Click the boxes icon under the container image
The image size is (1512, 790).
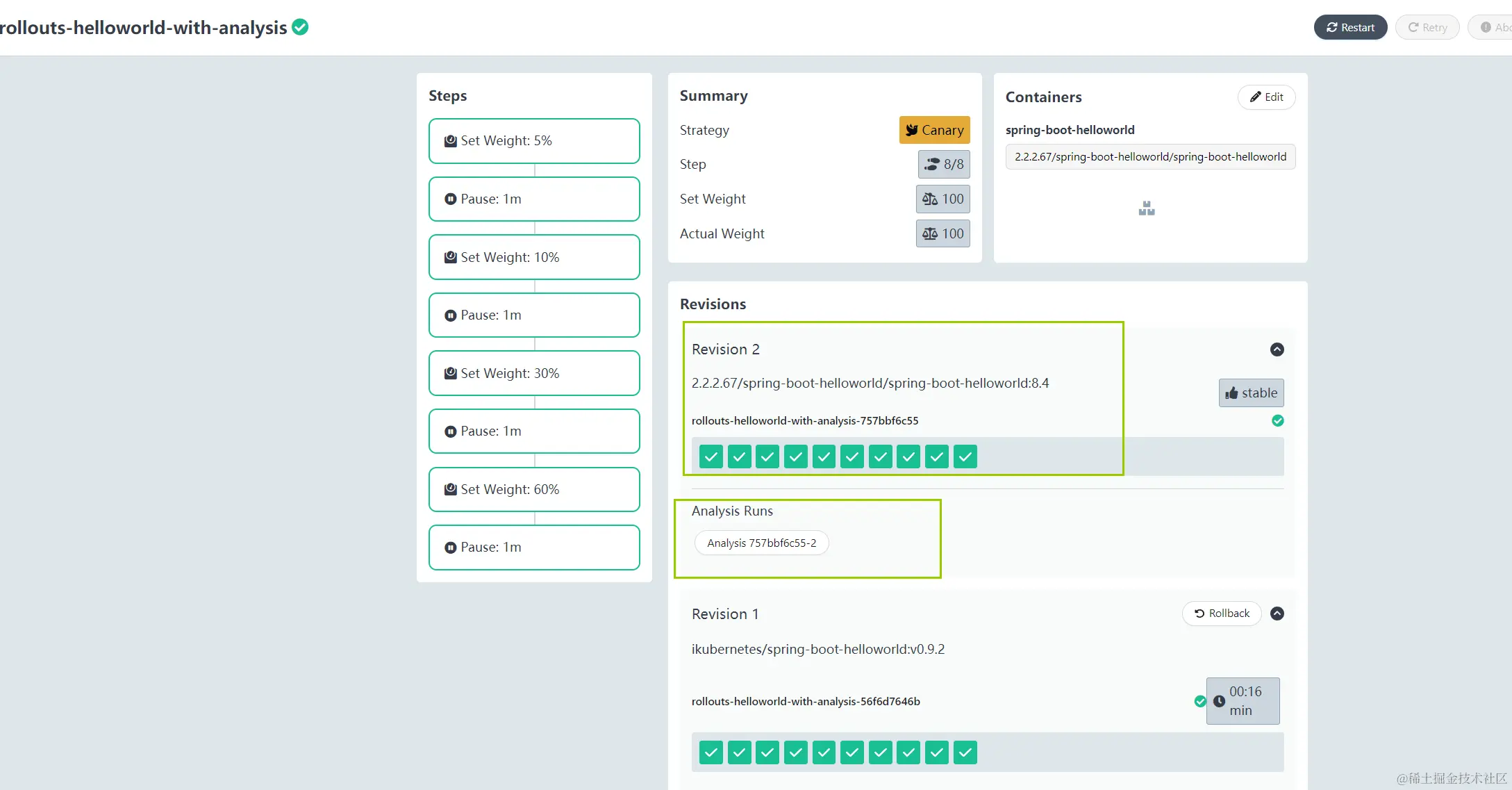coord(1147,208)
